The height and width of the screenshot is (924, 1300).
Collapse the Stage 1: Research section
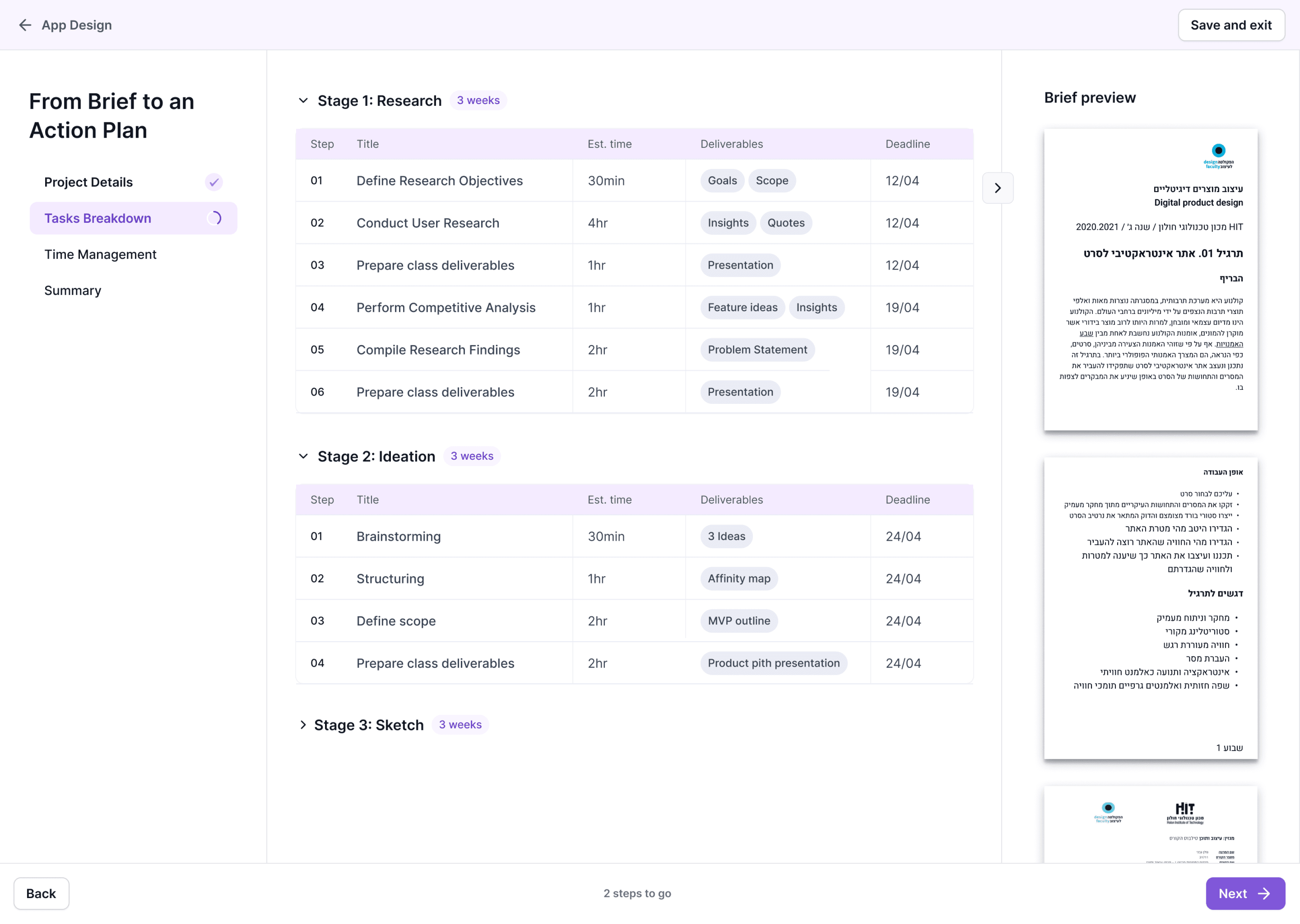303,101
